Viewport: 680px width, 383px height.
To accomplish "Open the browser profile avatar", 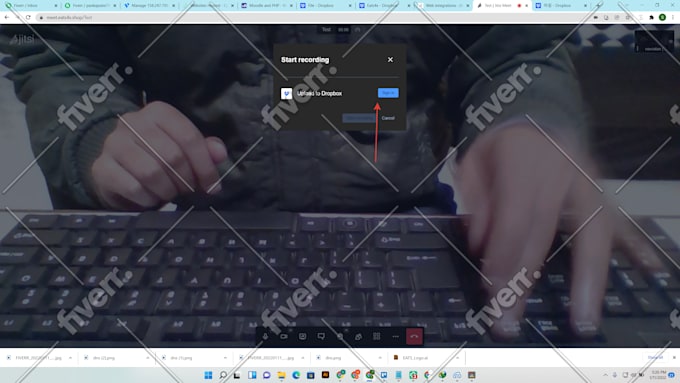I will click(662, 17).
